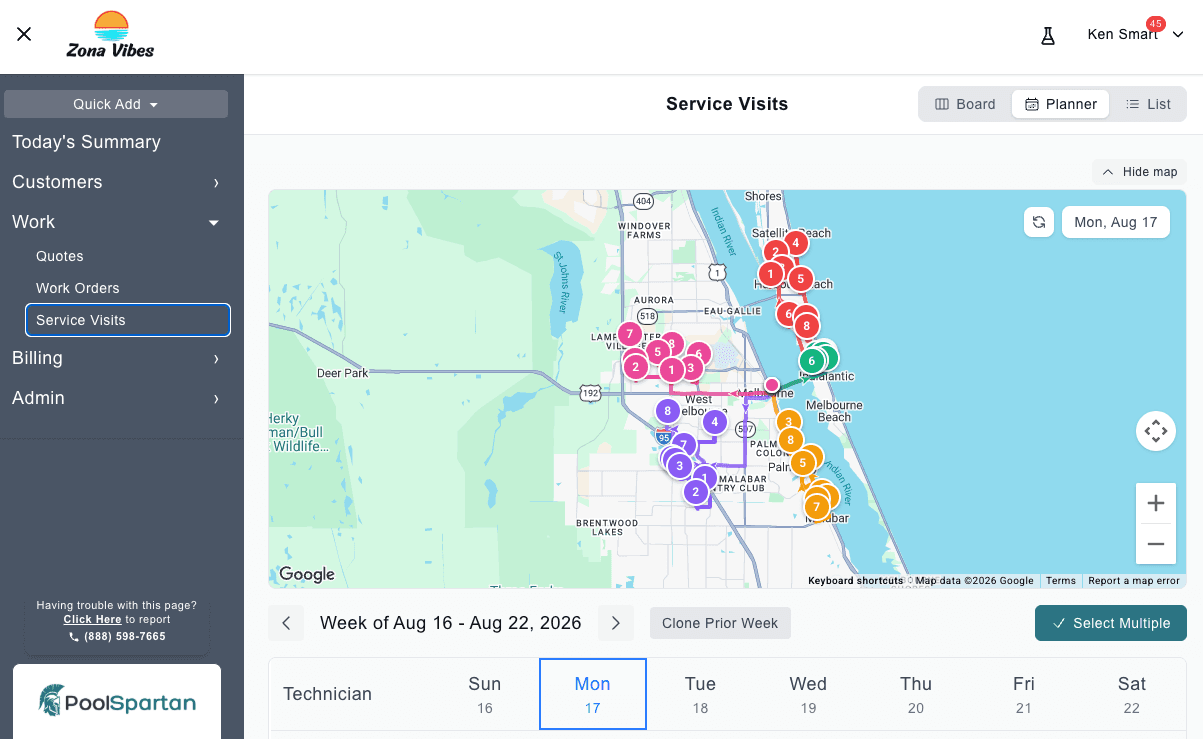Close the sidebar with the X icon
This screenshot has width=1203, height=739.
pyautogui.click(x=24, y=34)
